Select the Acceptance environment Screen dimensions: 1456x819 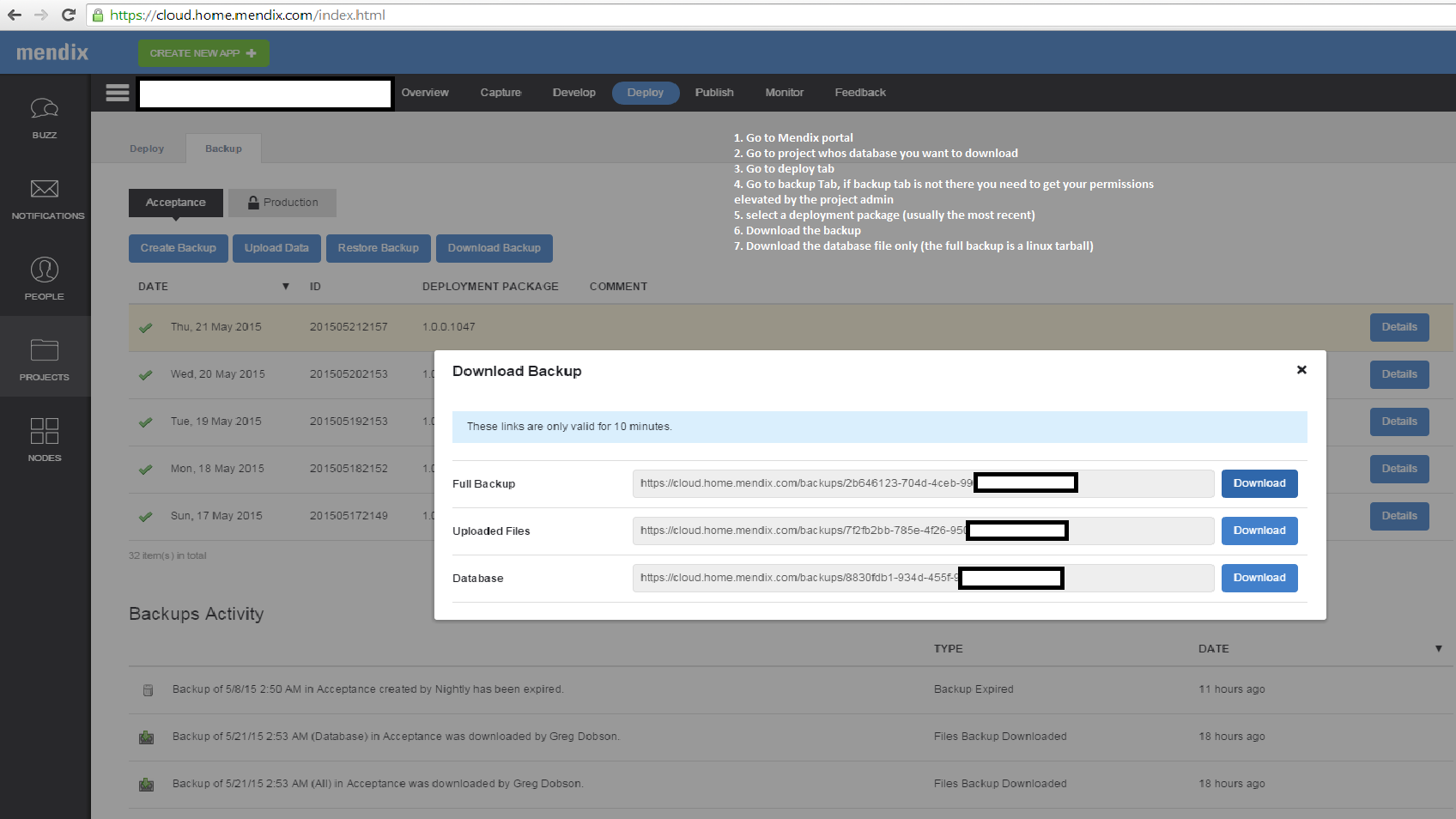175,203
